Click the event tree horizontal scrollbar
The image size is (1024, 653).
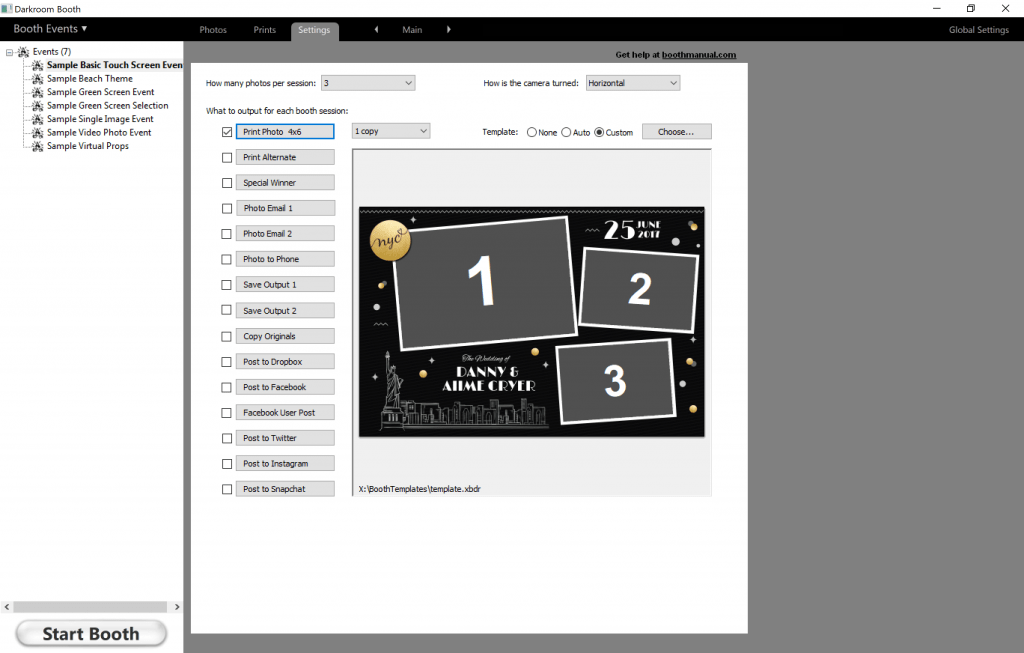tap(91, 607)
